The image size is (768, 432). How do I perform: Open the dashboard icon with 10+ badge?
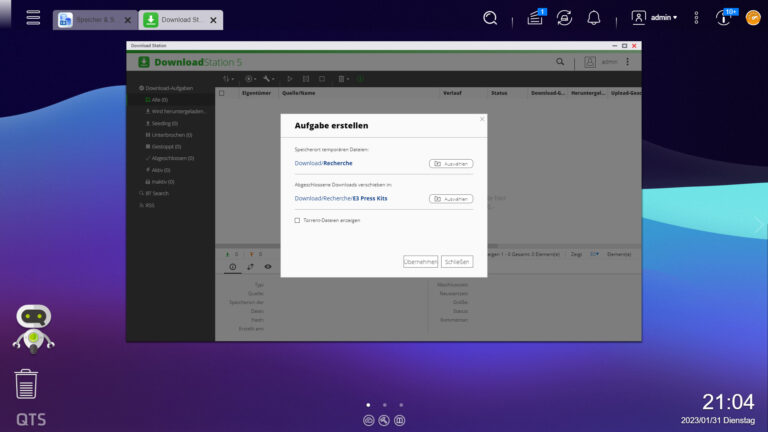click(x=725, y=18)
